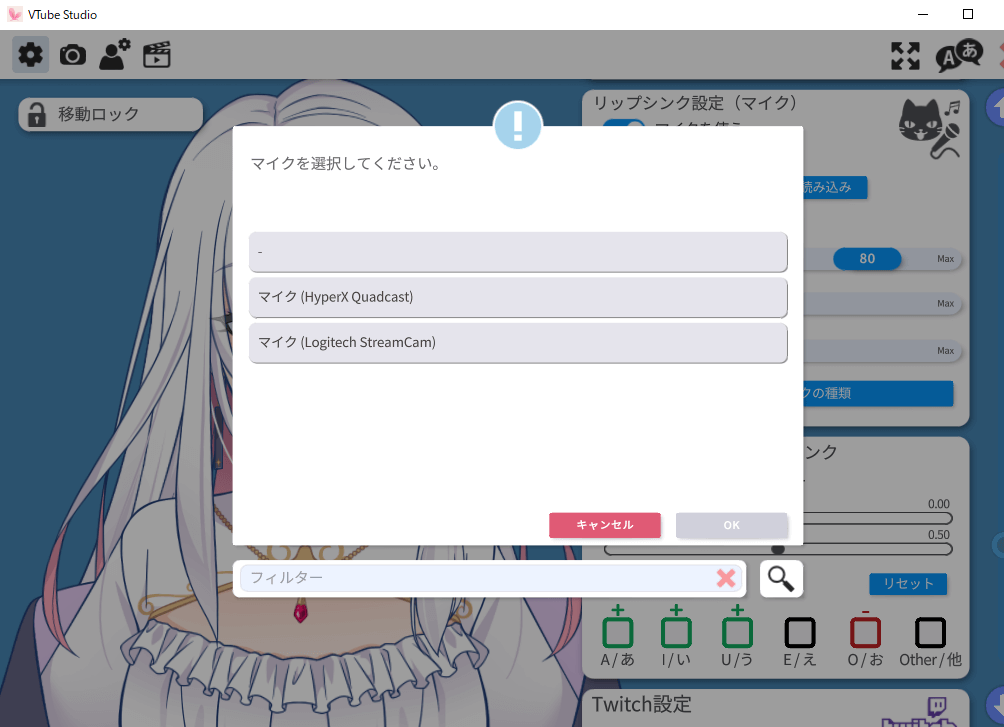Click the language translation icon
The image size is (1004, 727).
pyautogui.click(x=959, y=56)
